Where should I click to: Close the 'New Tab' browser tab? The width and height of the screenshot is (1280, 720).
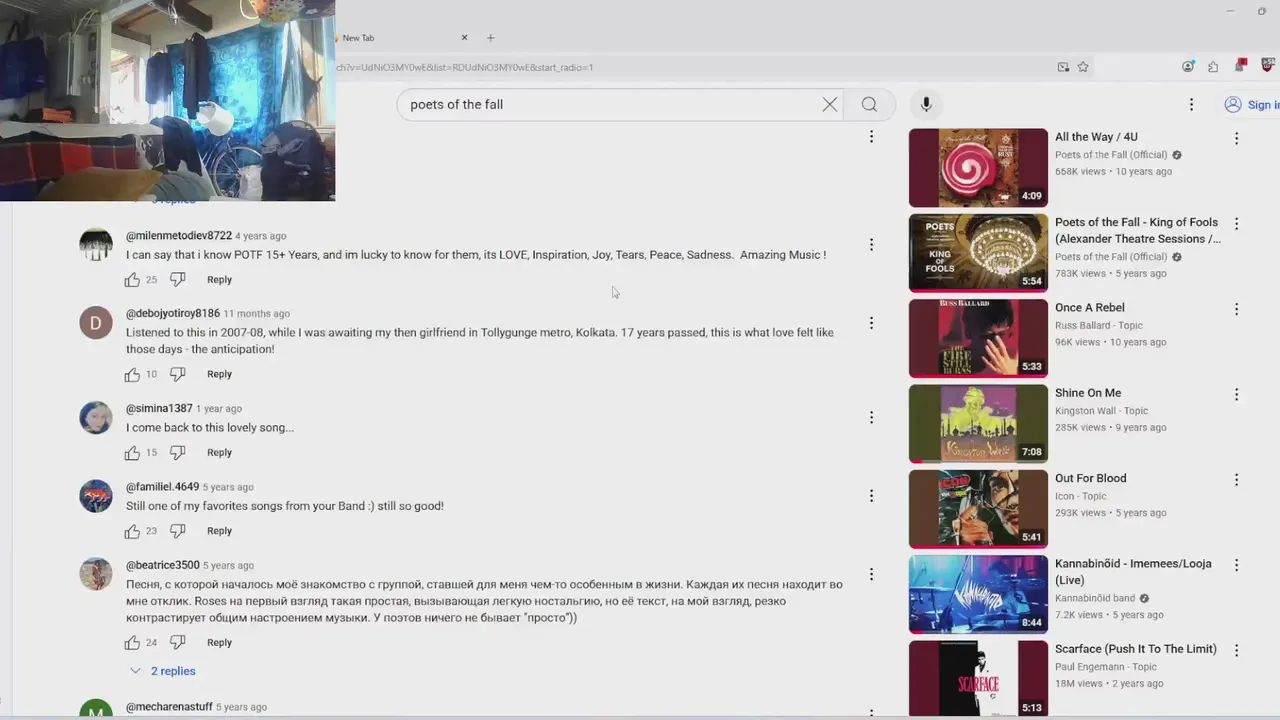464,38
